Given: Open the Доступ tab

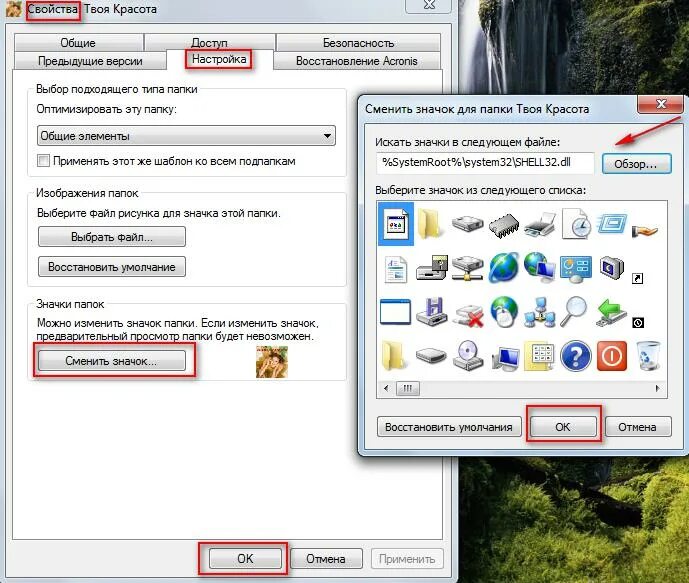Looking at the screenshot, I should [210, 43].
